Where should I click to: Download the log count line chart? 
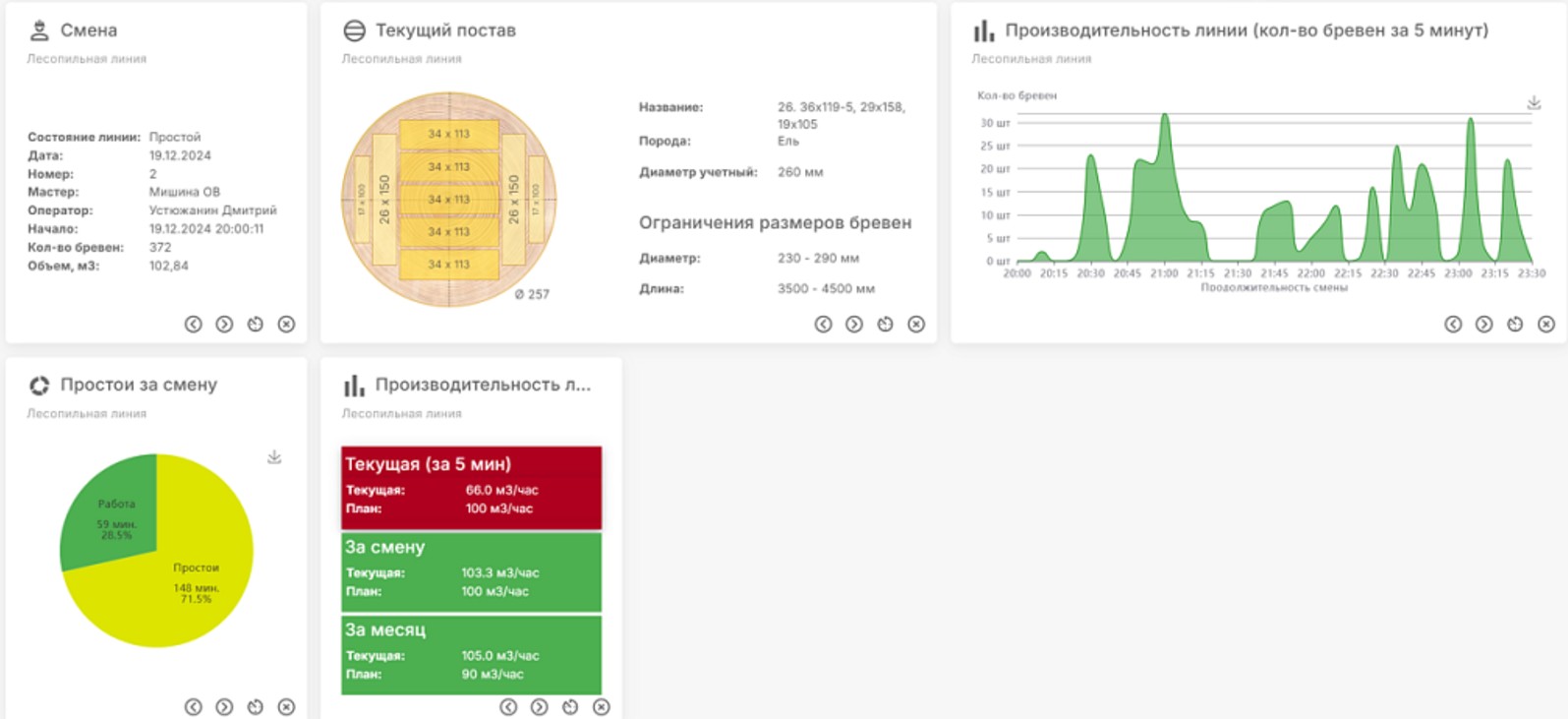pyautogui.click(x=1534, y=103)
